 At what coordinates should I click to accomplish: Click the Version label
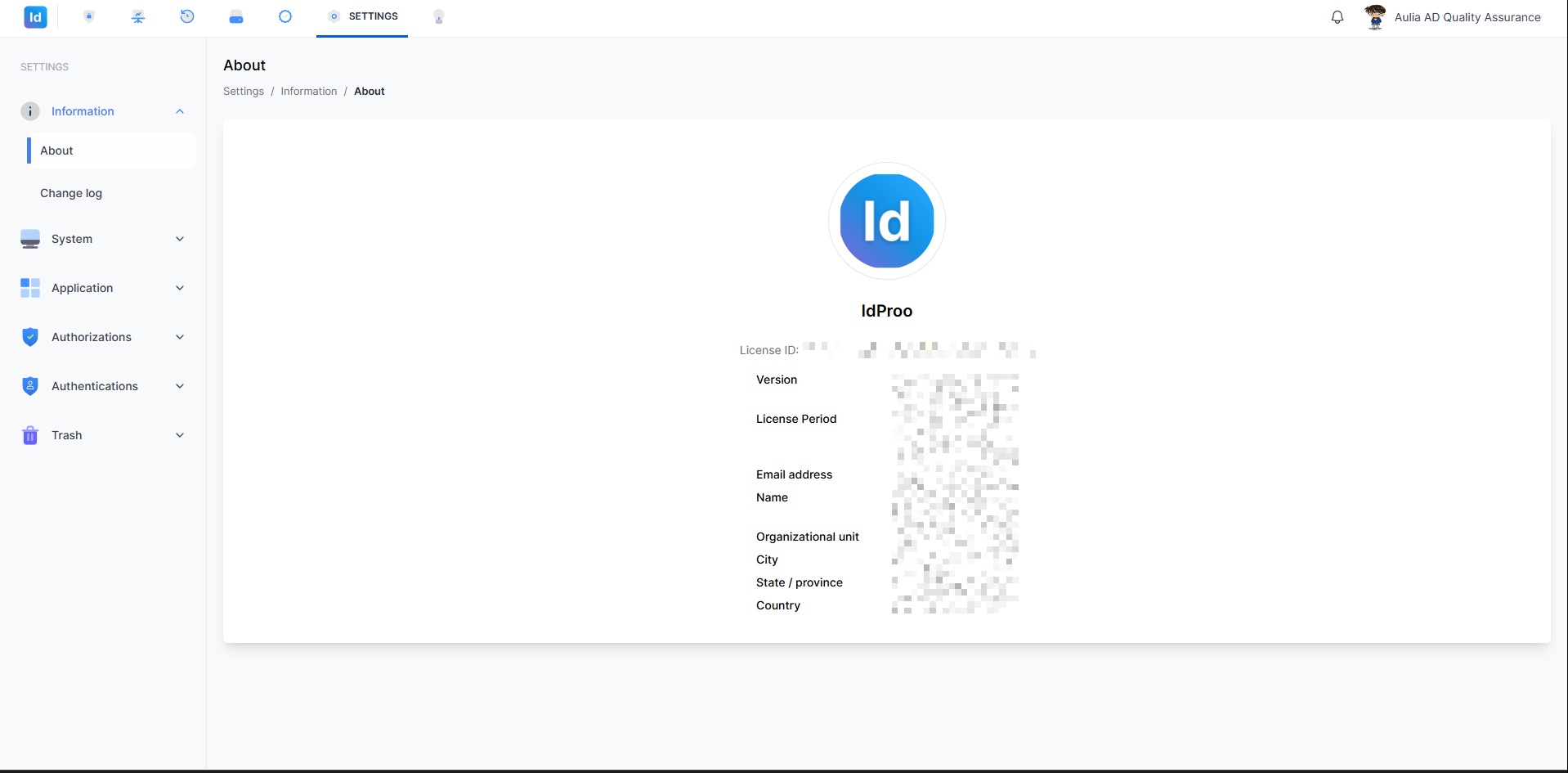777,380
